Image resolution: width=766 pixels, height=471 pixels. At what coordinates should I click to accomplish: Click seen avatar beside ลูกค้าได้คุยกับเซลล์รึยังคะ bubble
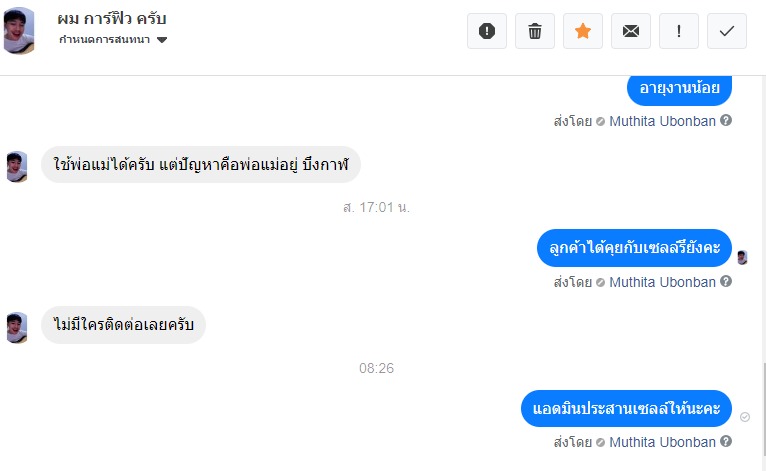pyautogui.click(x=742, y=257)
